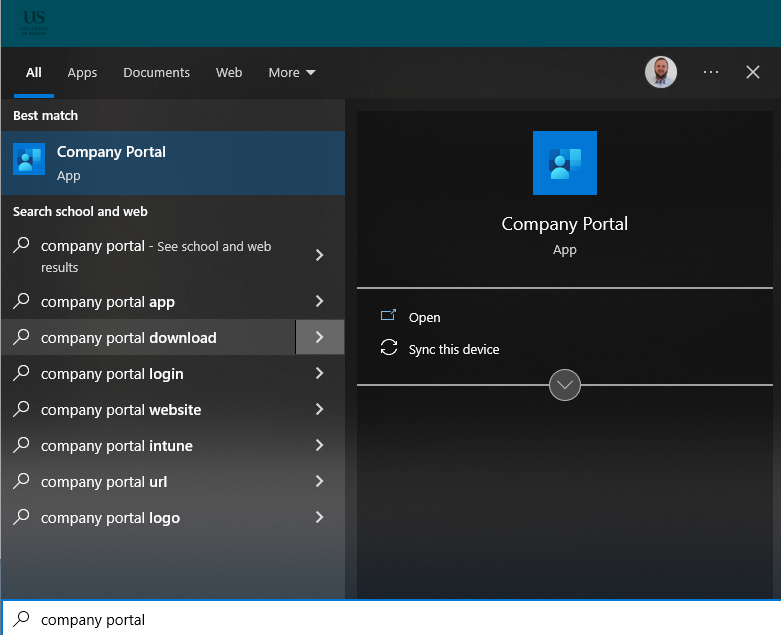This screenshot has height=635, width=781.
Task: Select company portal school and web results
Action: tap(148, 255)
